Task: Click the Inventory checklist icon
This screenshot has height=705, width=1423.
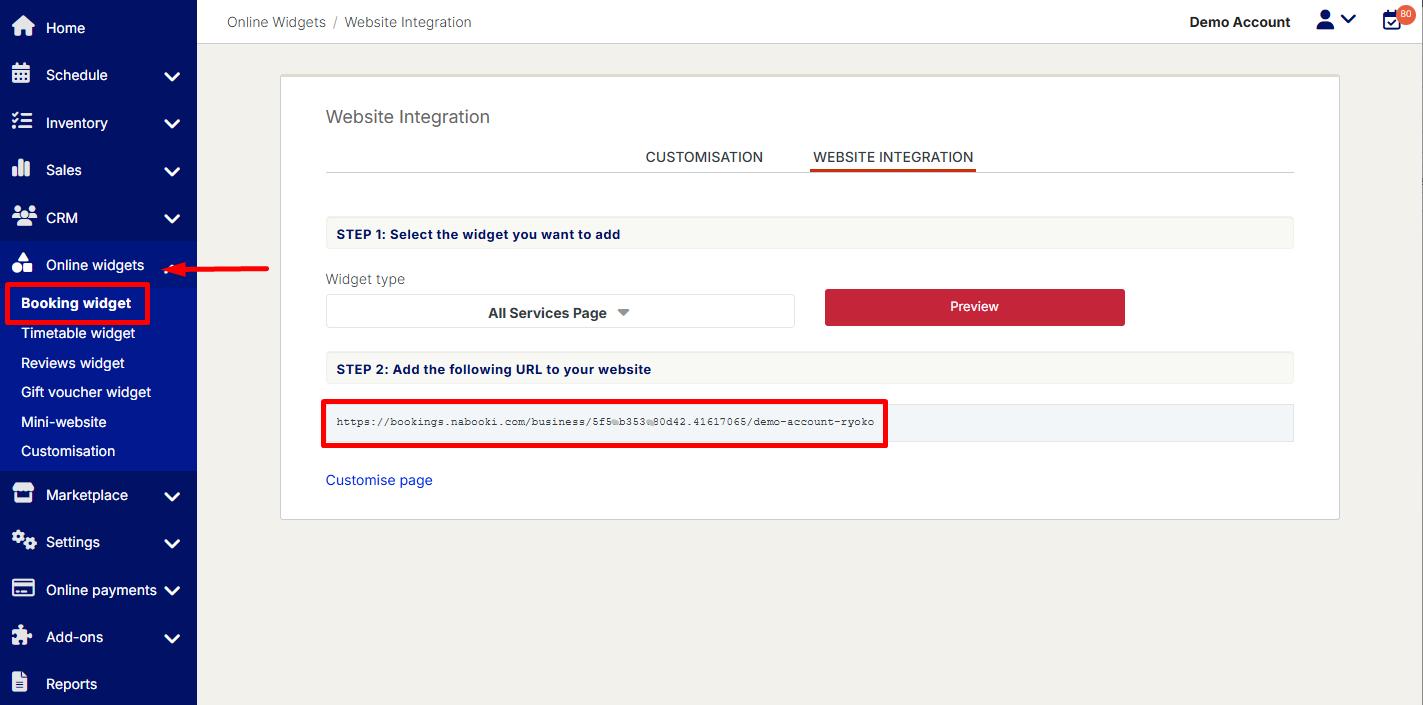Action: pos(21,122)
